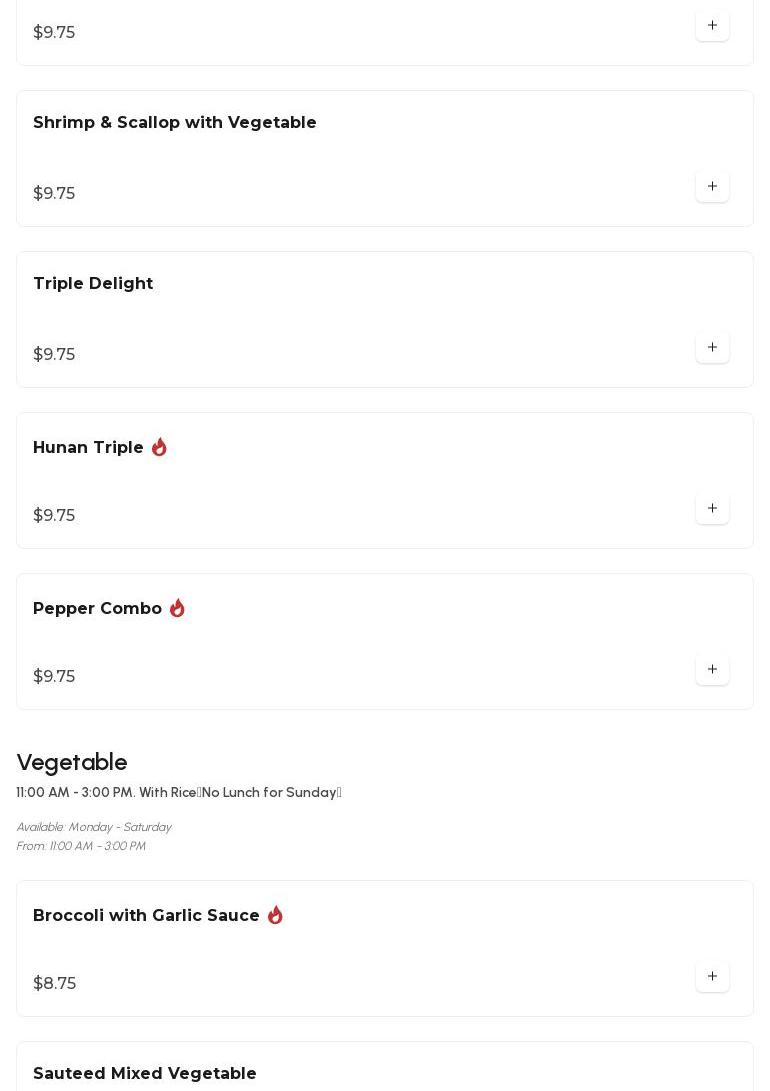Add Hunan Triple using its plus icon
This screenshot has height=1091, width=770.
712,509
